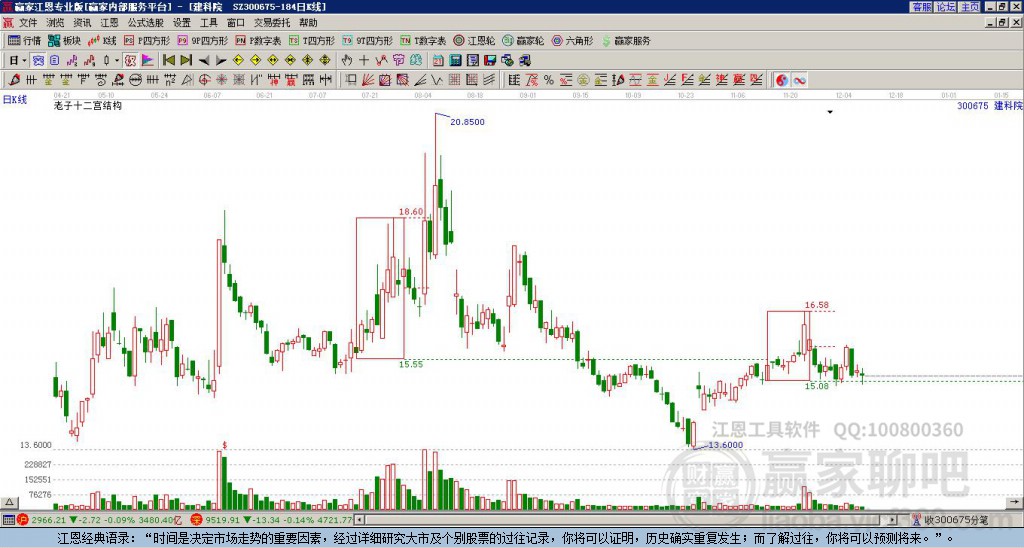Open the T四方形 tool
Screen dimensions: 1024x548
[x=312, y=40]
